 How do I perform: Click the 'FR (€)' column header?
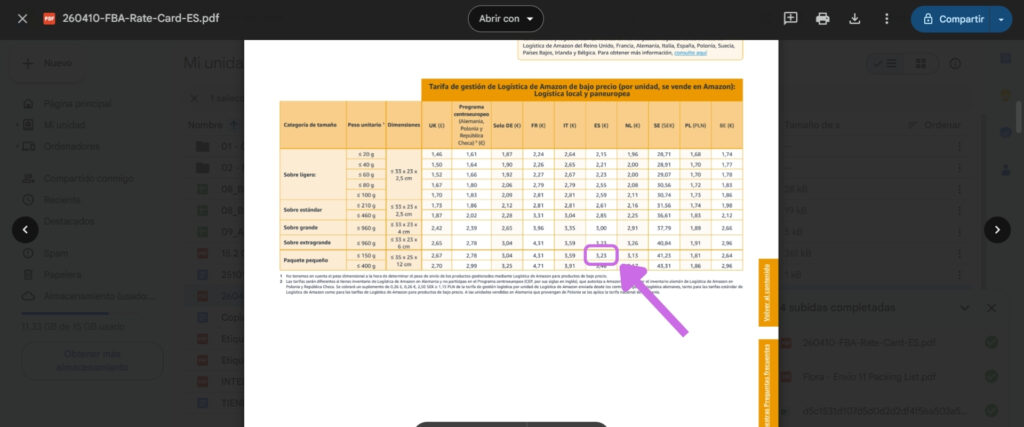tap(538, 125)
